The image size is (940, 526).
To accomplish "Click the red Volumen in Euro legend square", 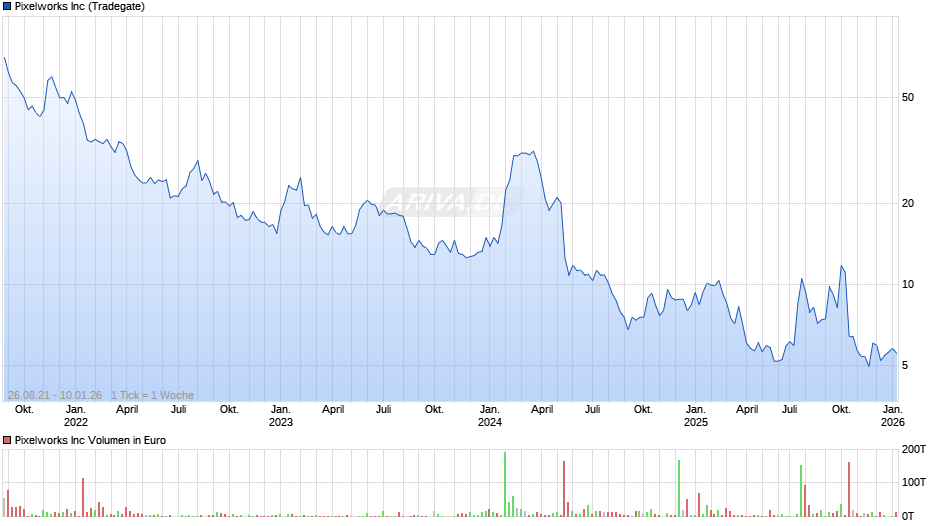I will point(7,440).
